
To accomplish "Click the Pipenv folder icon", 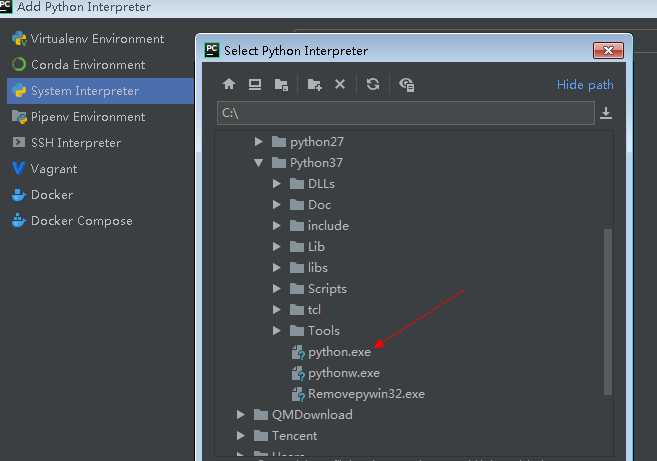I will pos(19,117).
